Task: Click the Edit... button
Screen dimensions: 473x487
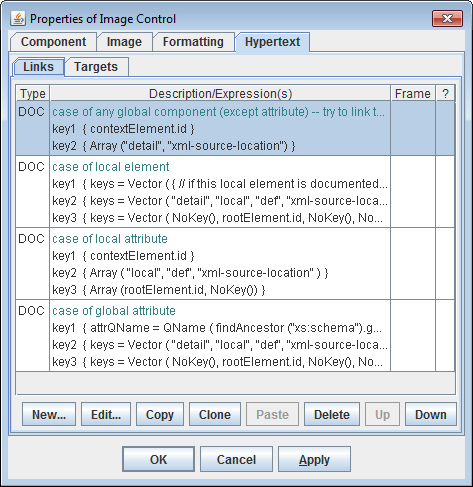Action: click(106, 414)
